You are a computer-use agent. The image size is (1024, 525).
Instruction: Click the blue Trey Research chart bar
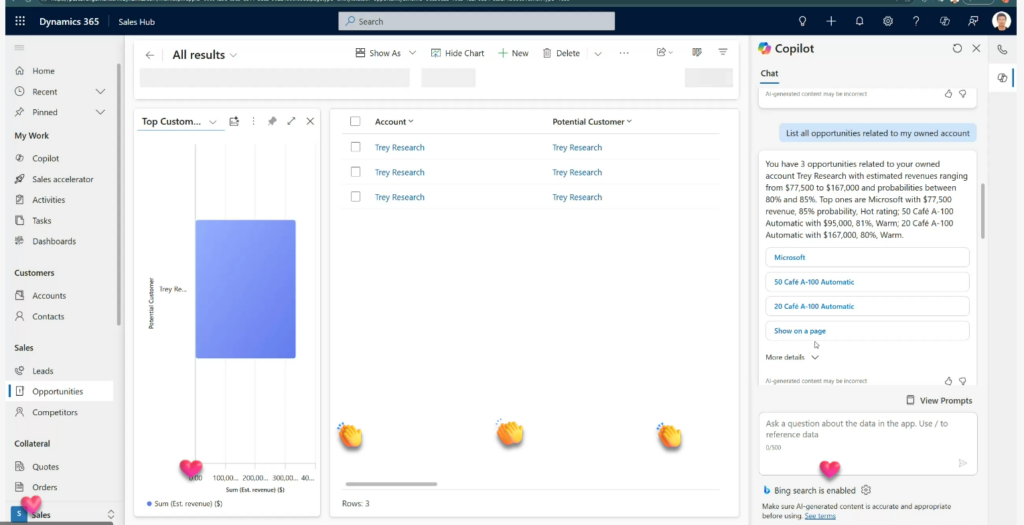[x=246, y=289]
